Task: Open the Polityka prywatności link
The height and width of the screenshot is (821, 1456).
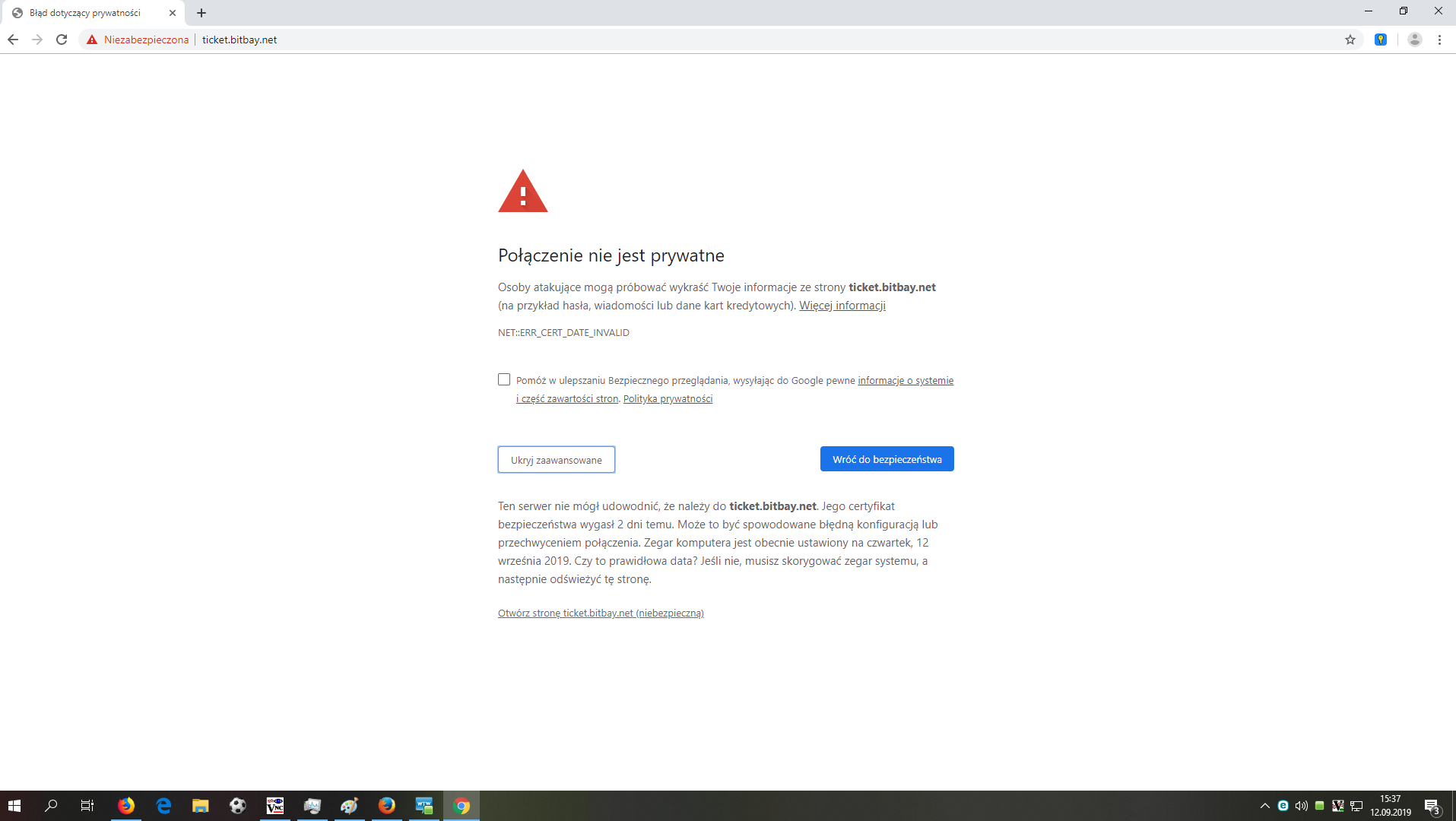Action: (668, 399)
